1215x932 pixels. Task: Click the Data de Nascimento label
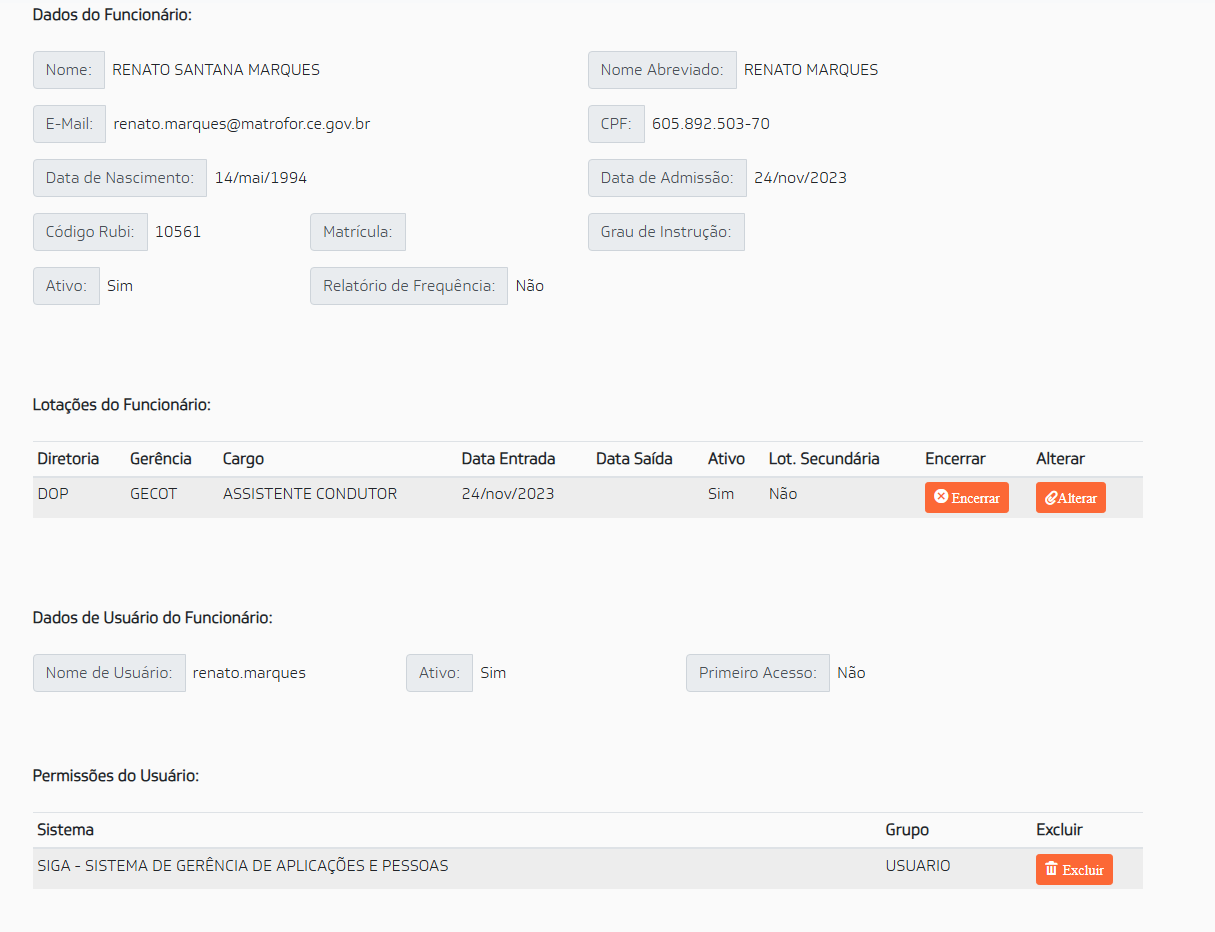pos(120,178)
